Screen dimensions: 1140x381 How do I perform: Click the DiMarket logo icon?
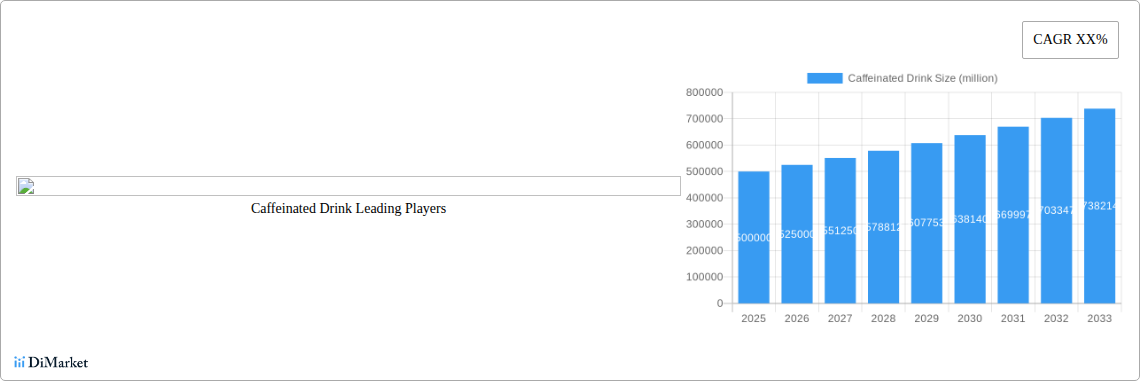tap(20, 362)
